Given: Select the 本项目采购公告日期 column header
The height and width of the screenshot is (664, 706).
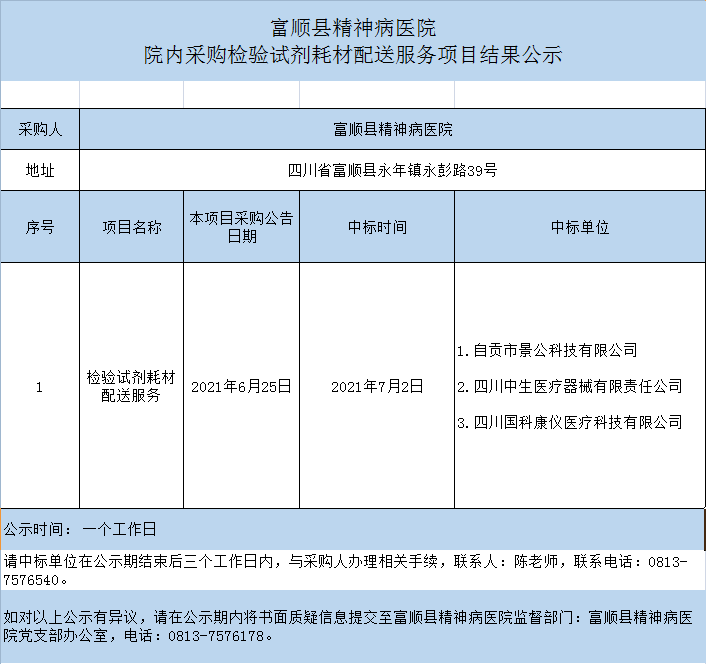Looking at the screenshot, I should (x=241, y=227).
